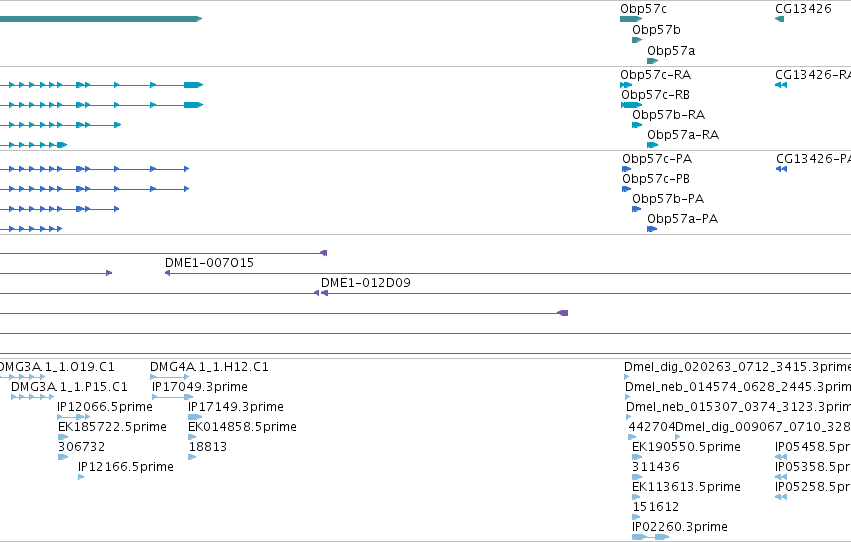
Task: Select transcript Obp57a-RA
Action: pyautogui.click(x=683, y=135)
